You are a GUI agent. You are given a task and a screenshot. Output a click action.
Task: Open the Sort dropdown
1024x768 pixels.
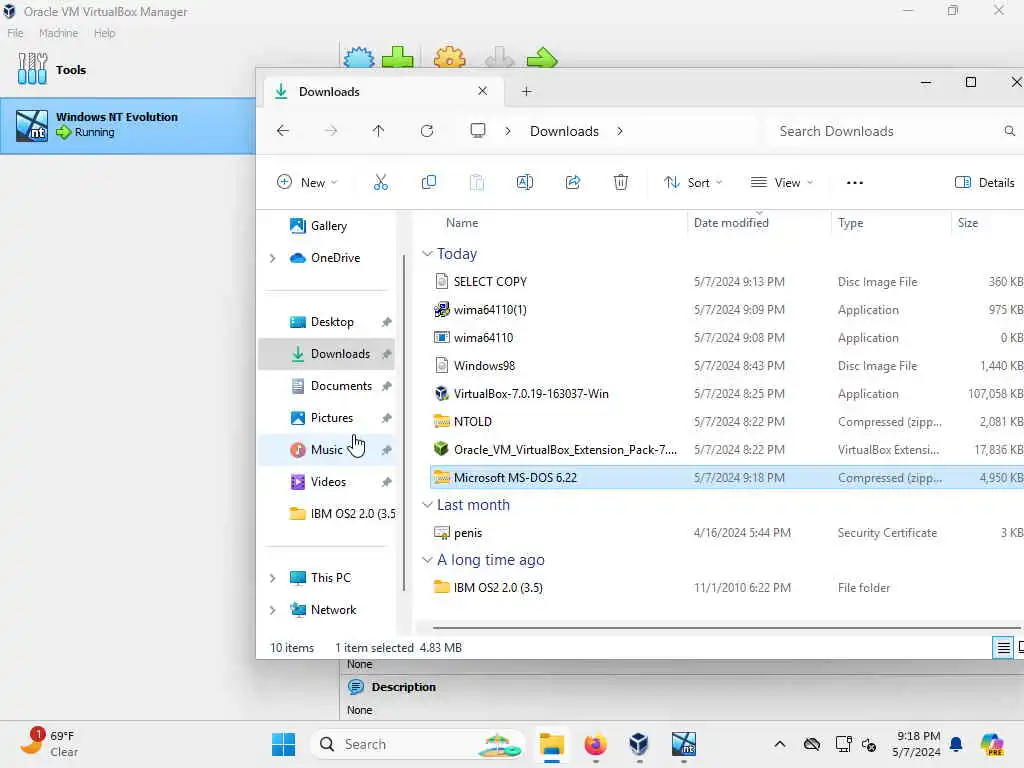click(x=693, y=183)
